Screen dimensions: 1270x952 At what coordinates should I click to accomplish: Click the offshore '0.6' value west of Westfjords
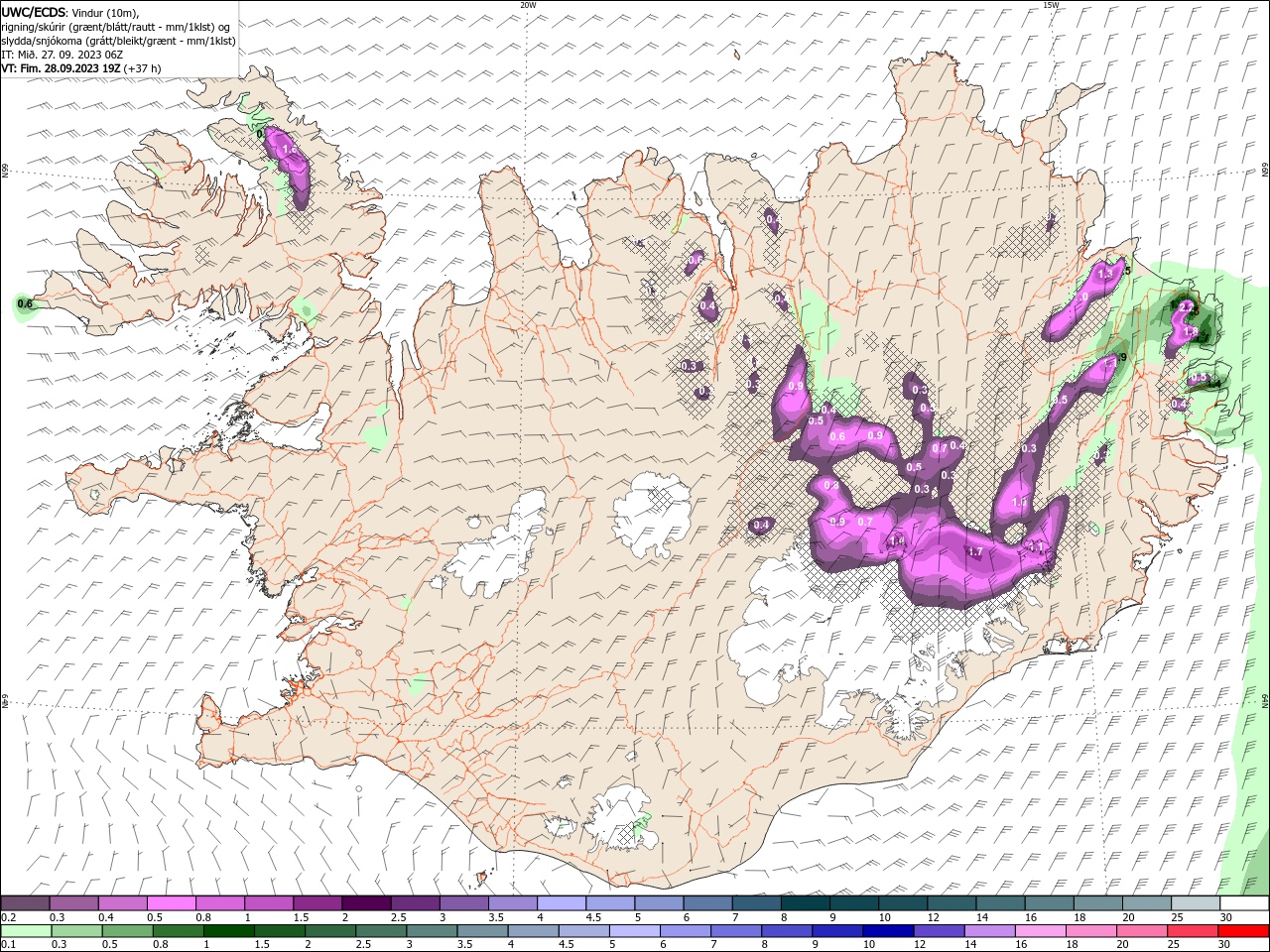click(x=26, y=304)
